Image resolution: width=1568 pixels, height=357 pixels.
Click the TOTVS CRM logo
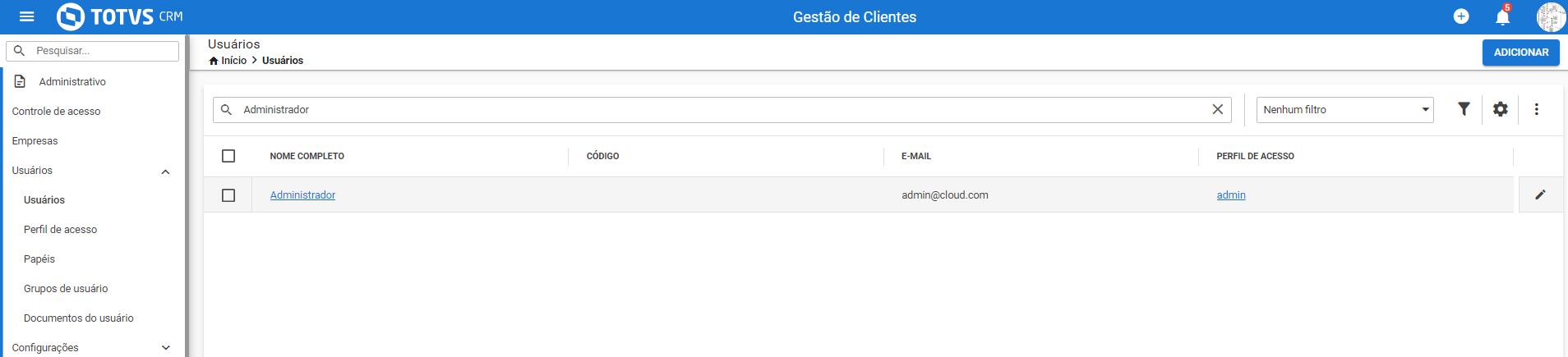(120, 16)
